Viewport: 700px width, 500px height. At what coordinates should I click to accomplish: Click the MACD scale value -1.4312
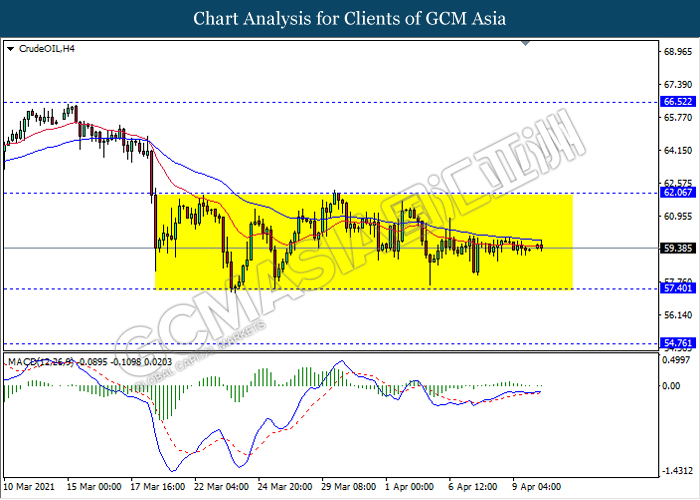pos(678,471)
